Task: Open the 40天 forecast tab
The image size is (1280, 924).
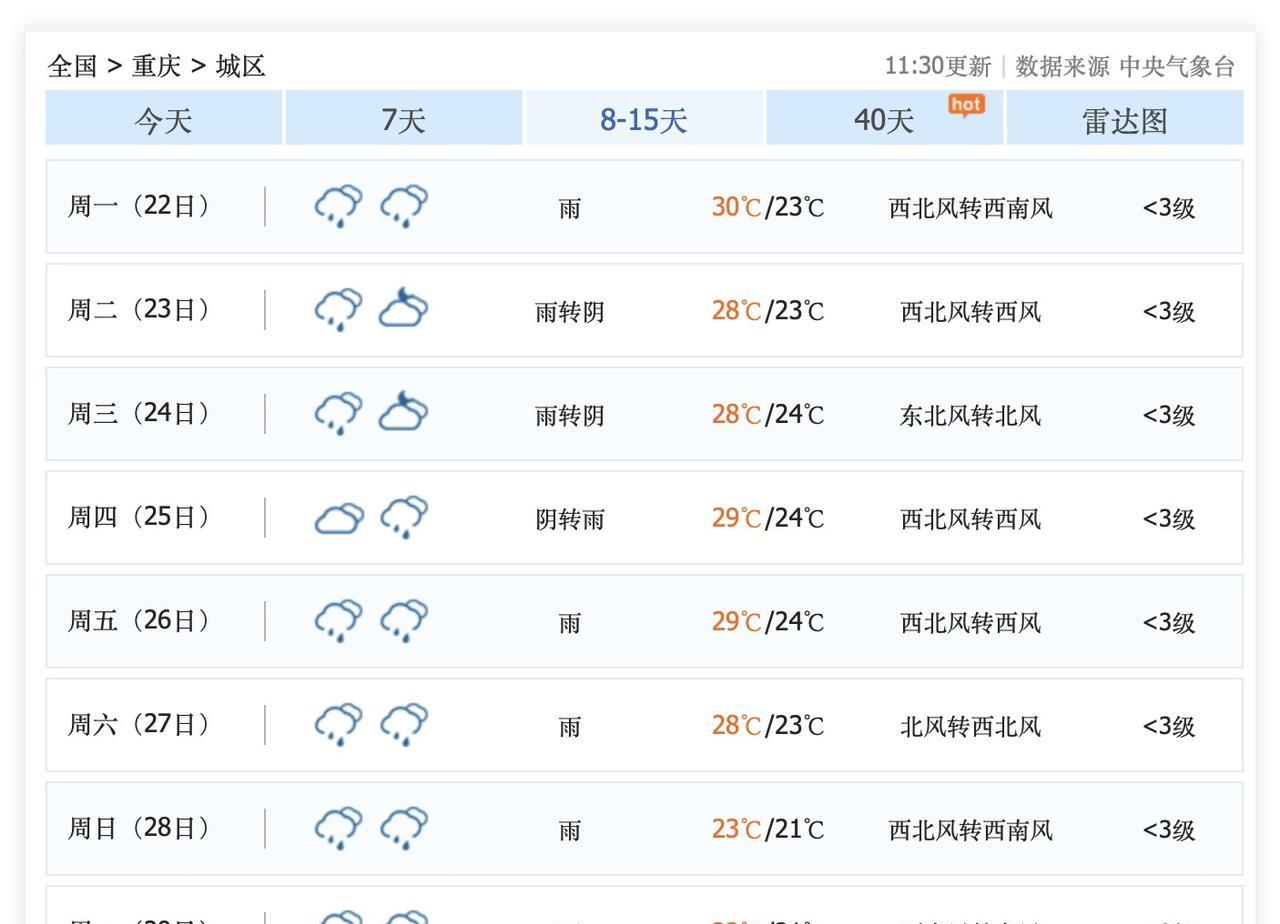Action: 884,120
